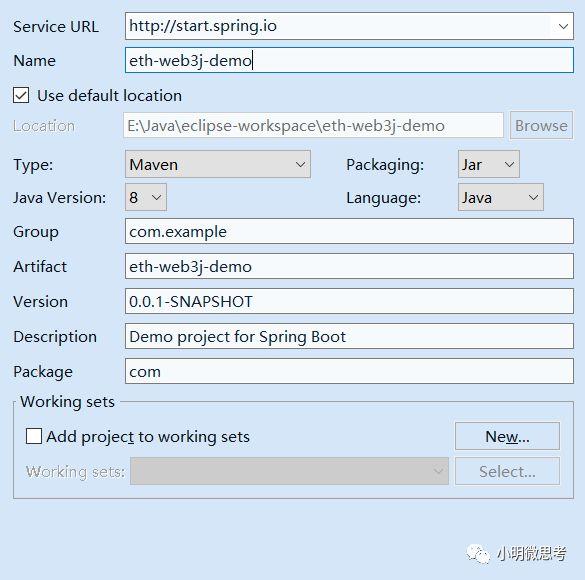Open the Language Java combo box
The height and width of the screenshot is (580, 585).
(x=500, y=197)
